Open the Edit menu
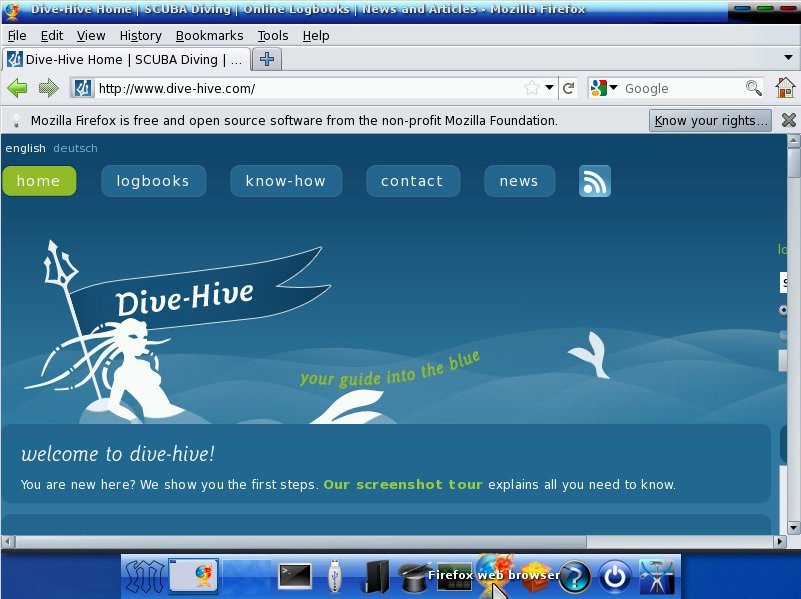 click(x=52, y=36)
